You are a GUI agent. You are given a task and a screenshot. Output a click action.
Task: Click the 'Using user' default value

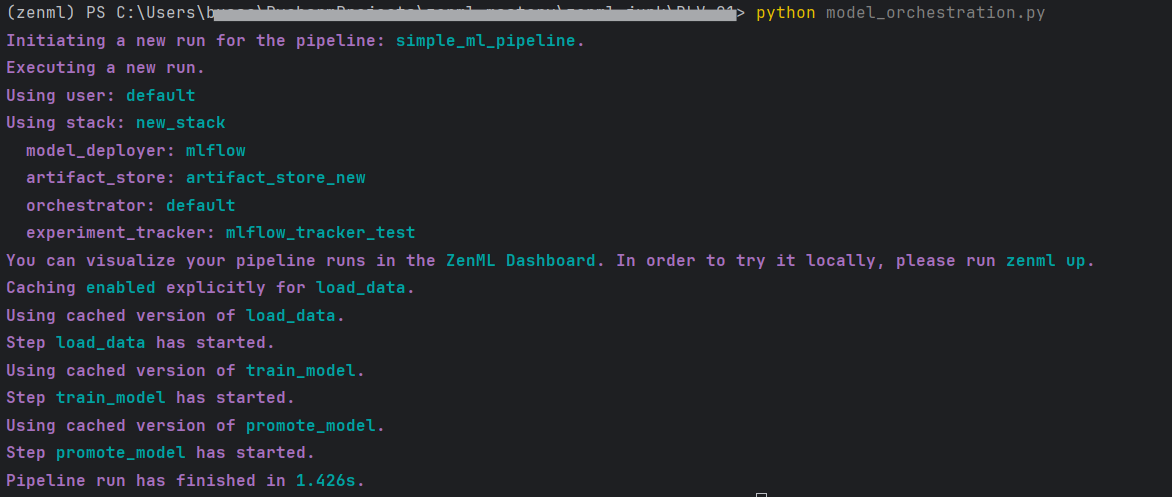pos(160,96)
